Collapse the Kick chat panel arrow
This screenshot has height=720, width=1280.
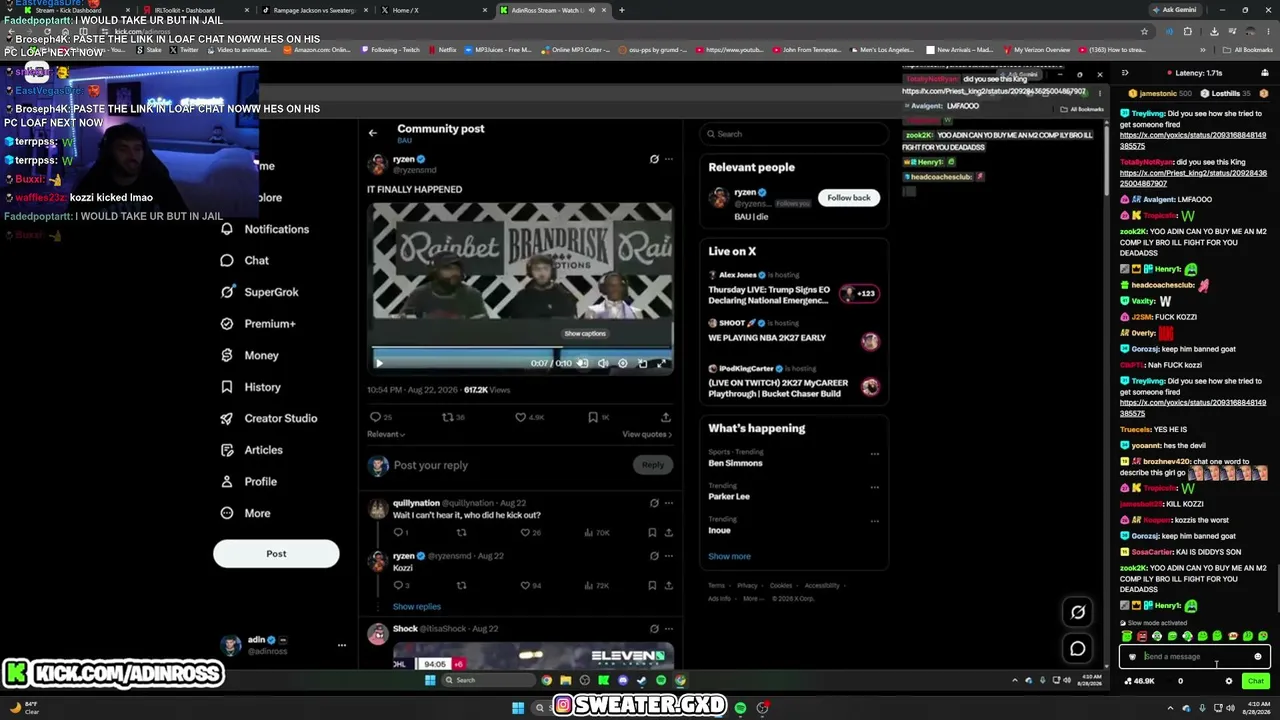pyautogui.click(x=1125, y=73)
